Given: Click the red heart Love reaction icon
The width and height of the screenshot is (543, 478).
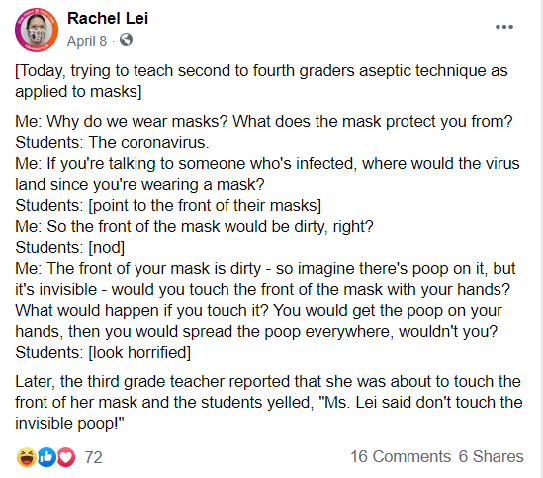Looking at the screenshot, I should [x=66, y=457].
